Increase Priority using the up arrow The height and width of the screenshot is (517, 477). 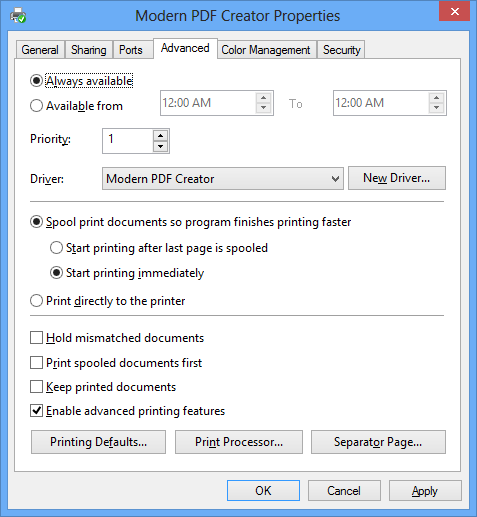(161, 136)
